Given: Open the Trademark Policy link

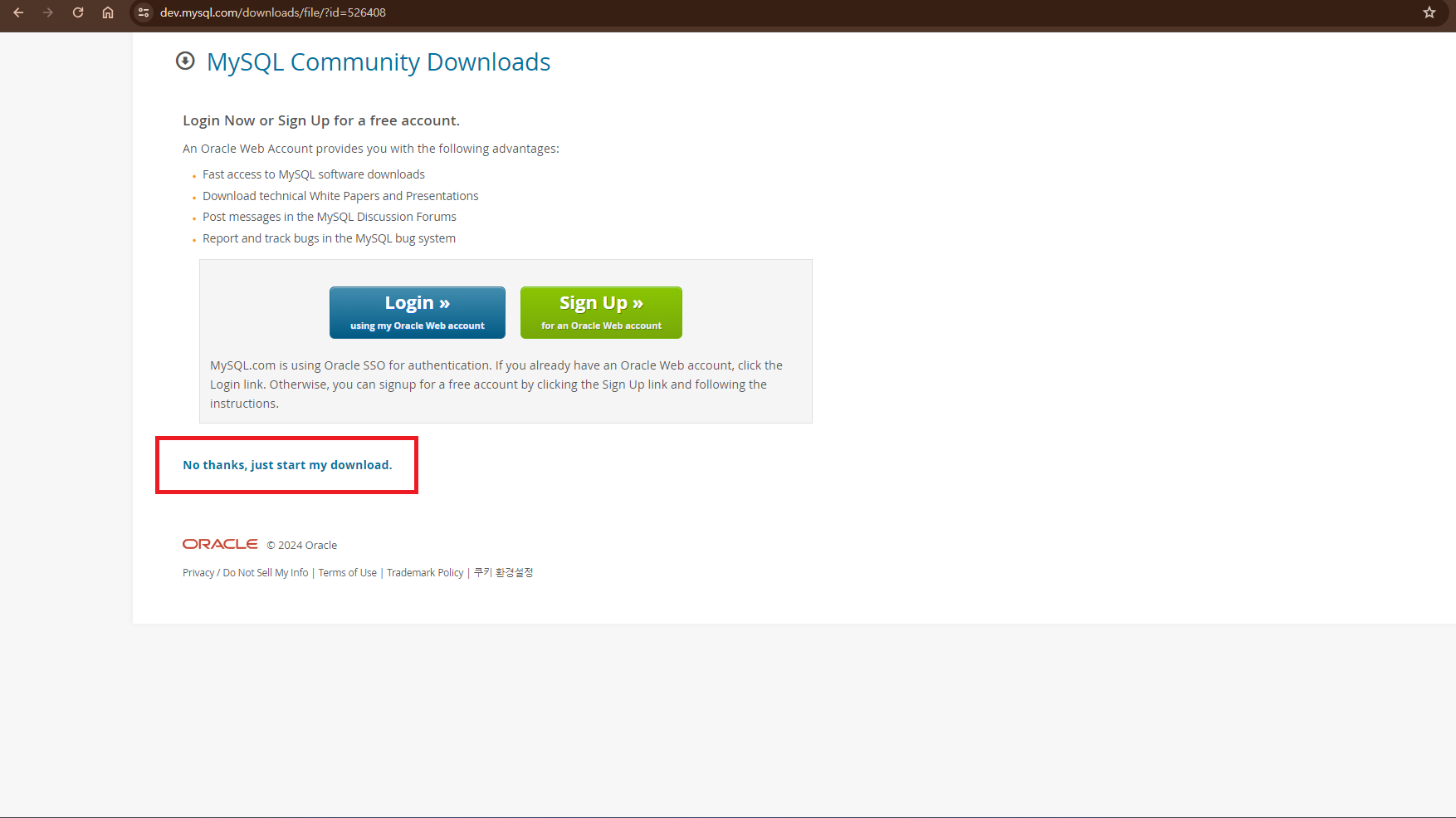Looking at the screenshot, I should (425, 573).
